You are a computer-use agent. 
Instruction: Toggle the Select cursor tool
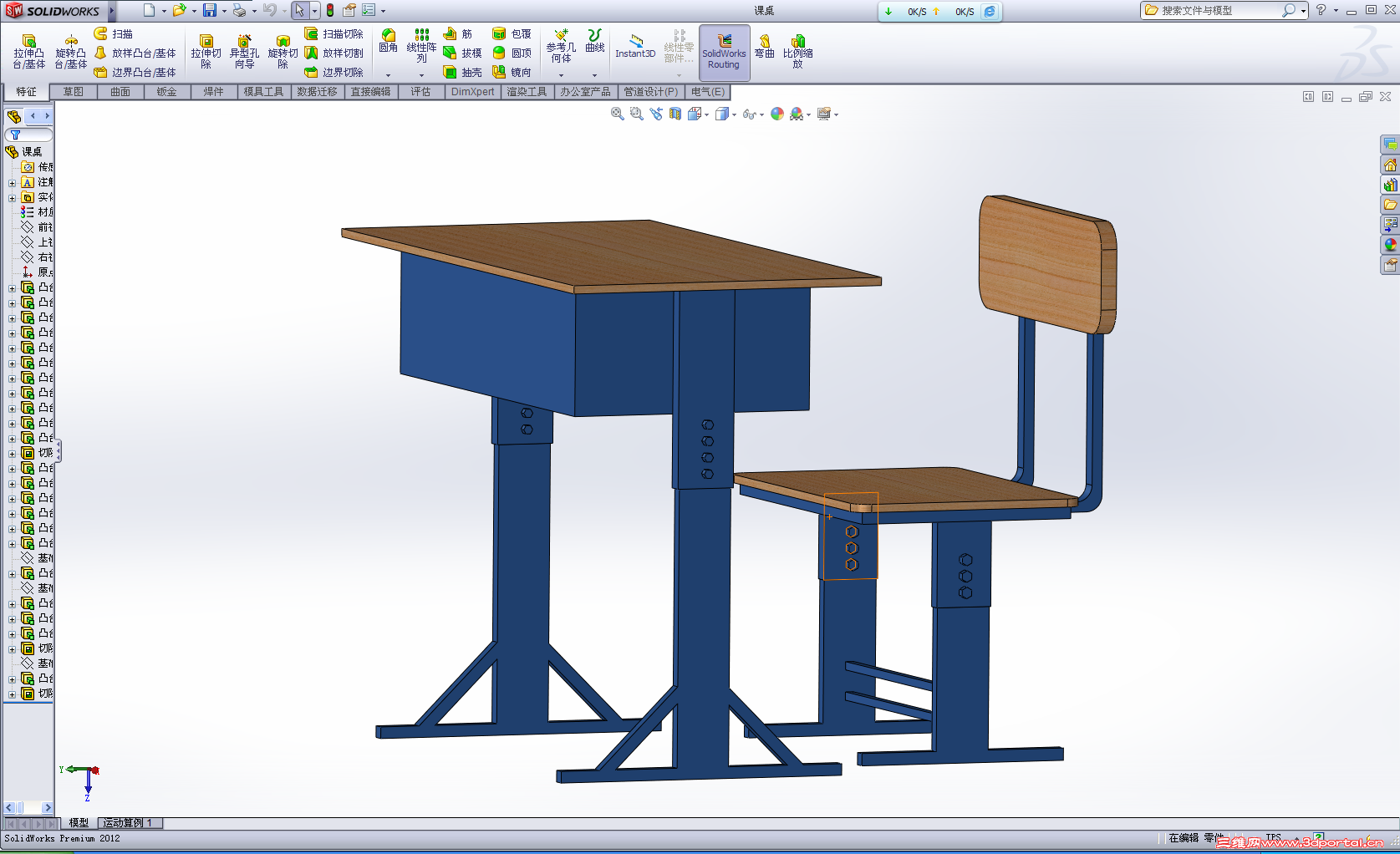click(299, 10)
